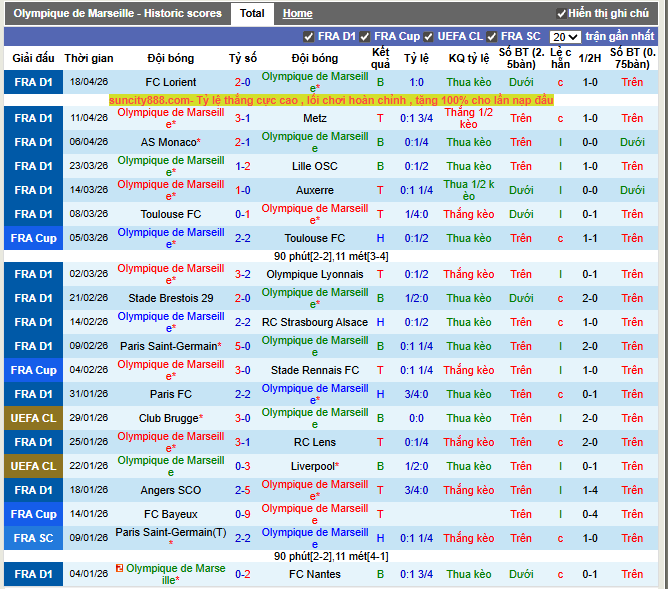Viewport: 668px width, 589px height.
Task: Open the 5-0 score for Paris Saint-Germain match
Action: pyautogui.click(x=242, y=346)
